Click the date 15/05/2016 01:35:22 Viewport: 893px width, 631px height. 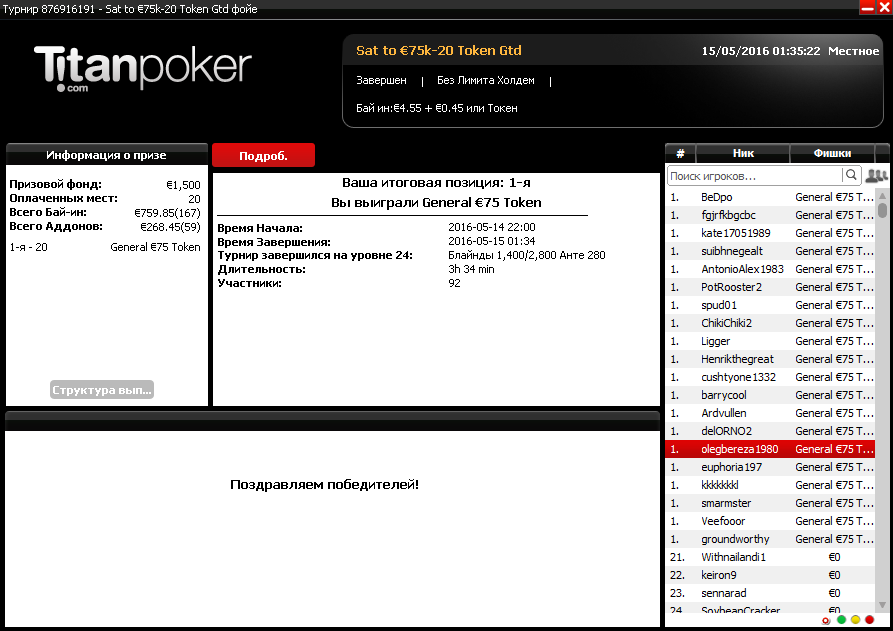pos(761,51)
